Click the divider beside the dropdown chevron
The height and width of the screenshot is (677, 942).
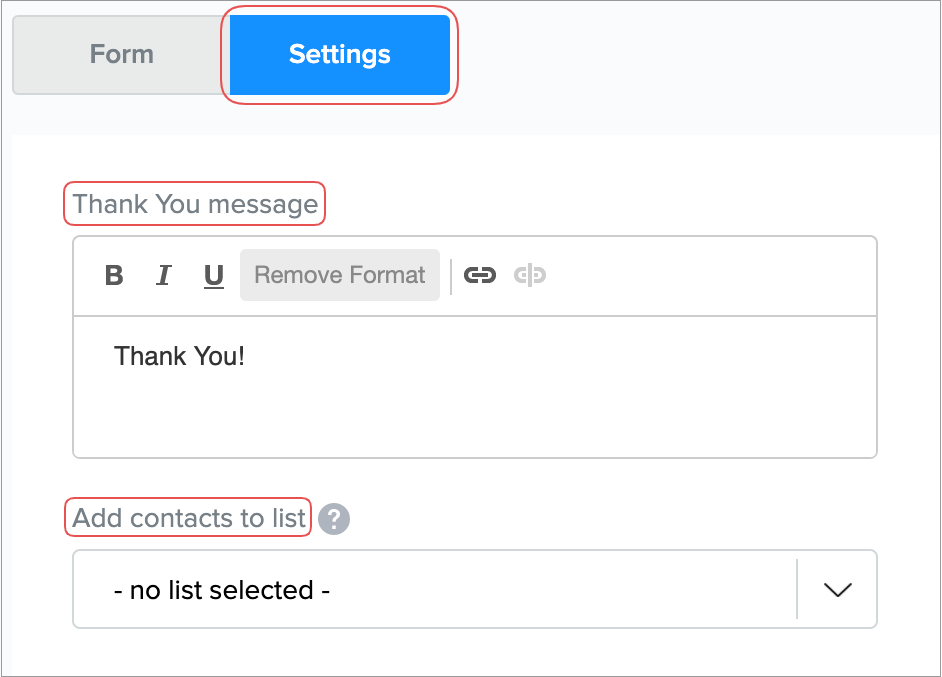tap(797, 589)
